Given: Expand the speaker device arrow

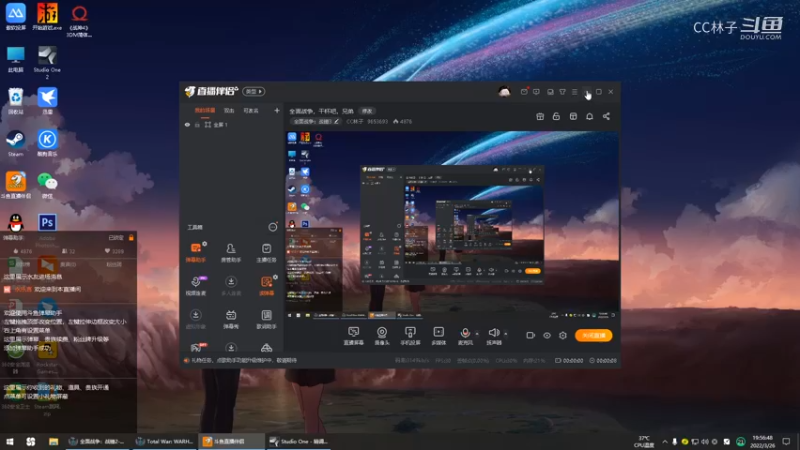Looking at the screenshot, I should (506, 334).
